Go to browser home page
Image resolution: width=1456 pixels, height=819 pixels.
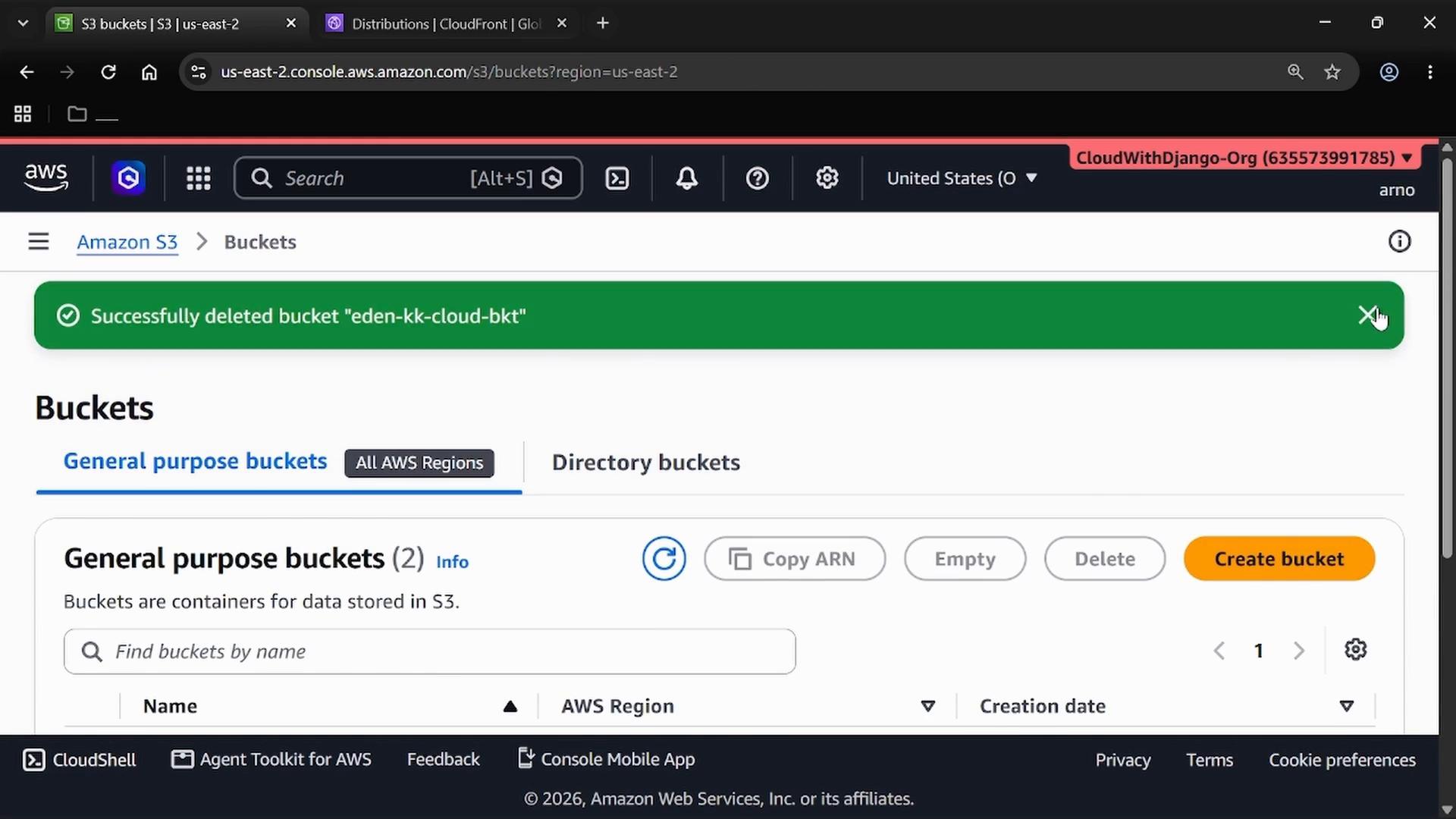pyautogui.click(x=149, y=72)
